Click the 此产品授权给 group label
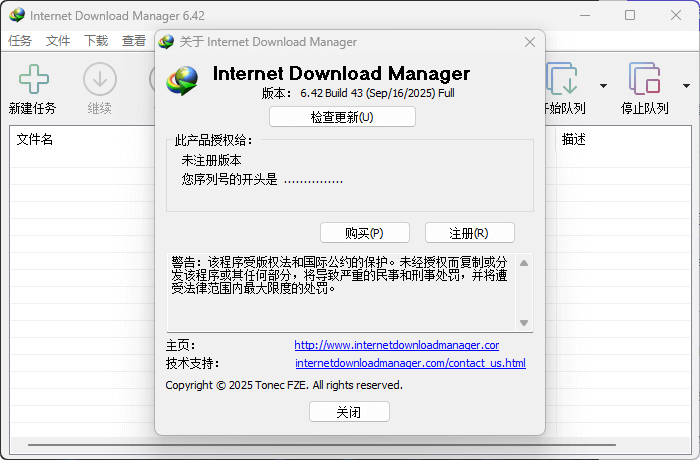The width and height of the screenshot is (700, 460). 213,140
